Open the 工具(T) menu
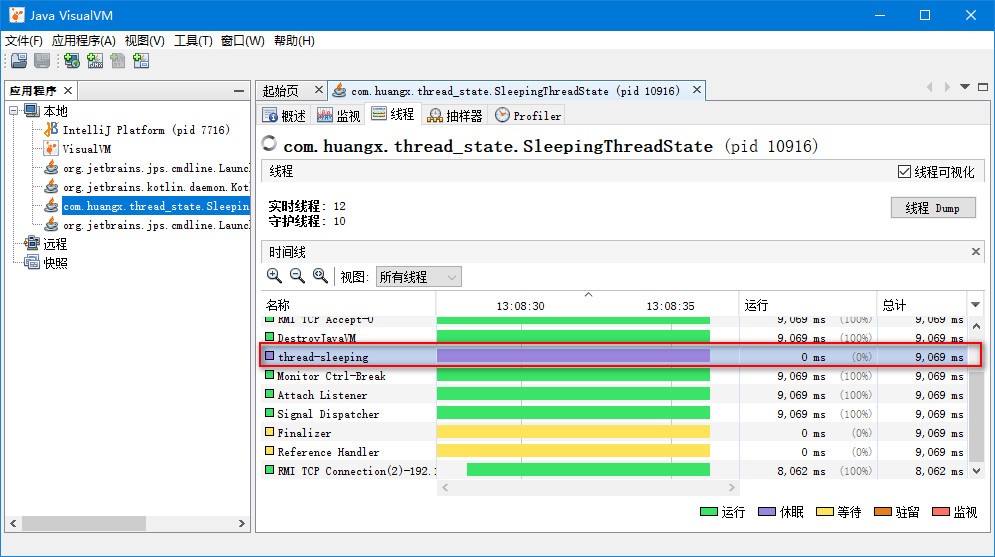Screen dimensions: 995x557 193,41
